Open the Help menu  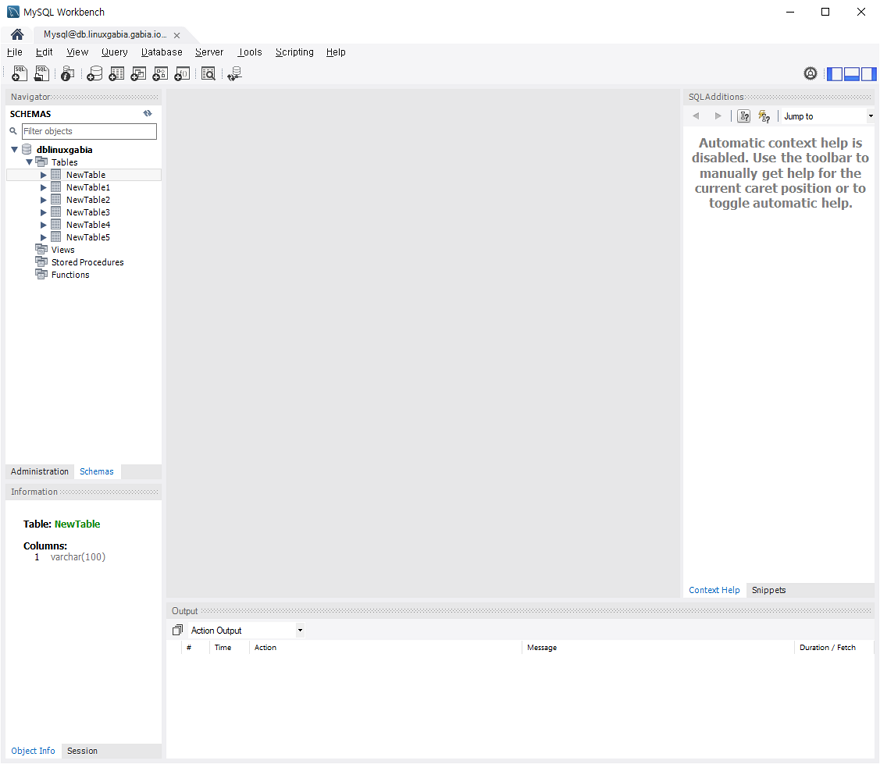coord(336,52)
